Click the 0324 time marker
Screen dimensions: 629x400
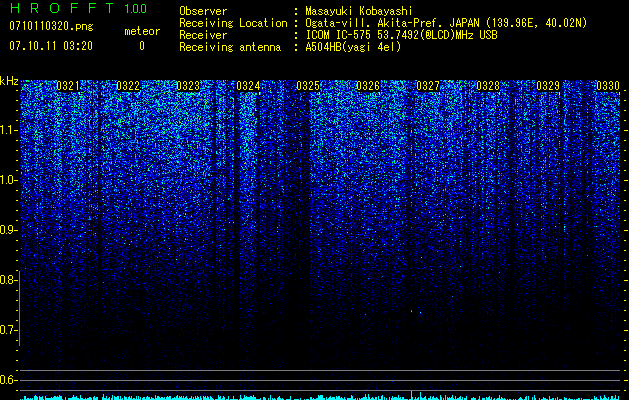click(x=248, y=86)
